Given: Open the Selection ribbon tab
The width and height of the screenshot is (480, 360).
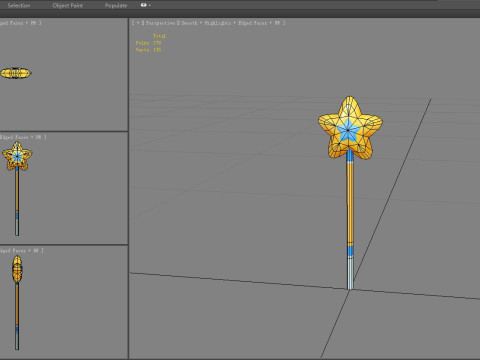Looking at the screenshot, I should tap(19, 5).
